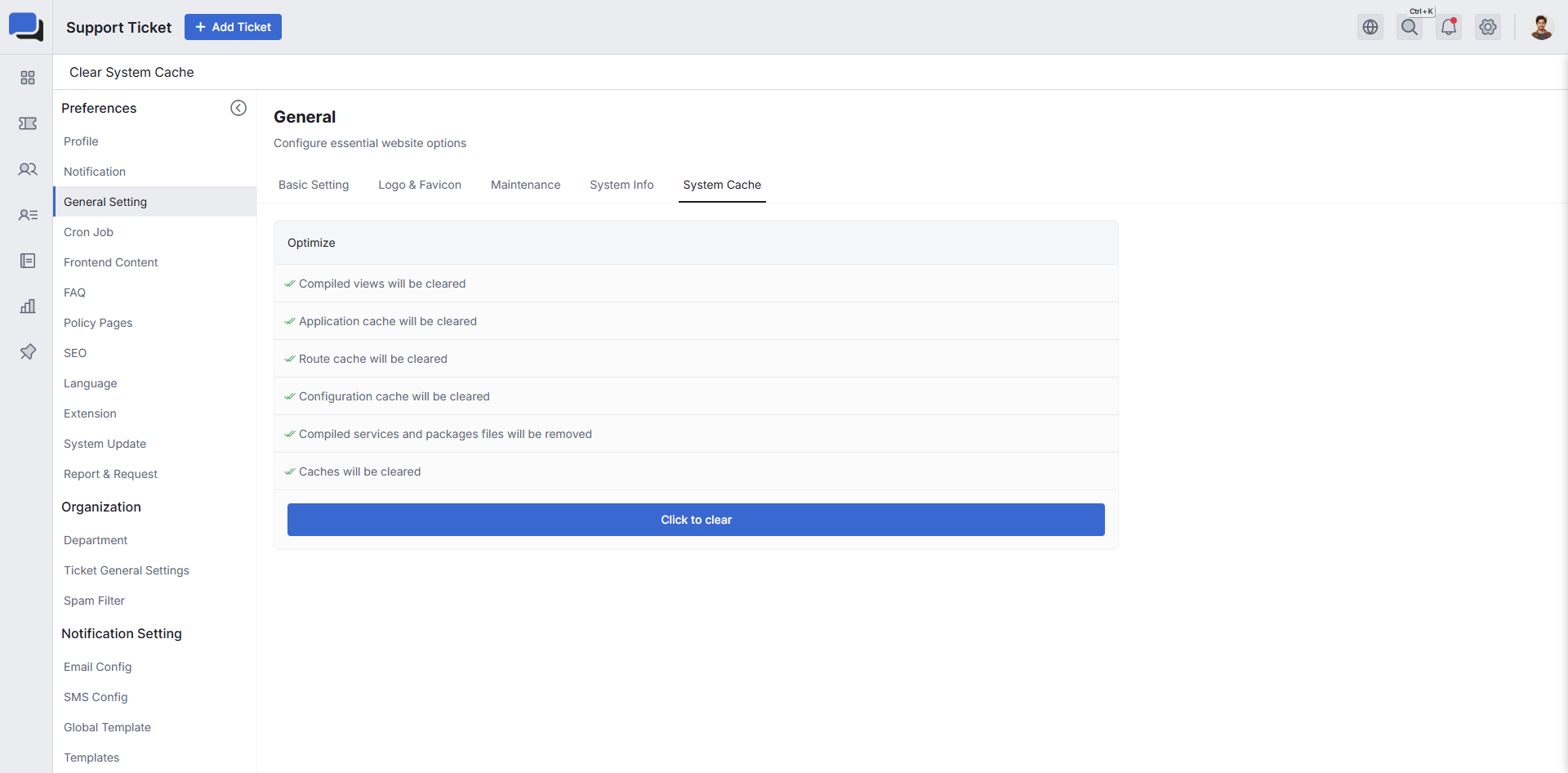
Task: Switch to the Maintenance tab
Action: coord(525,185)
